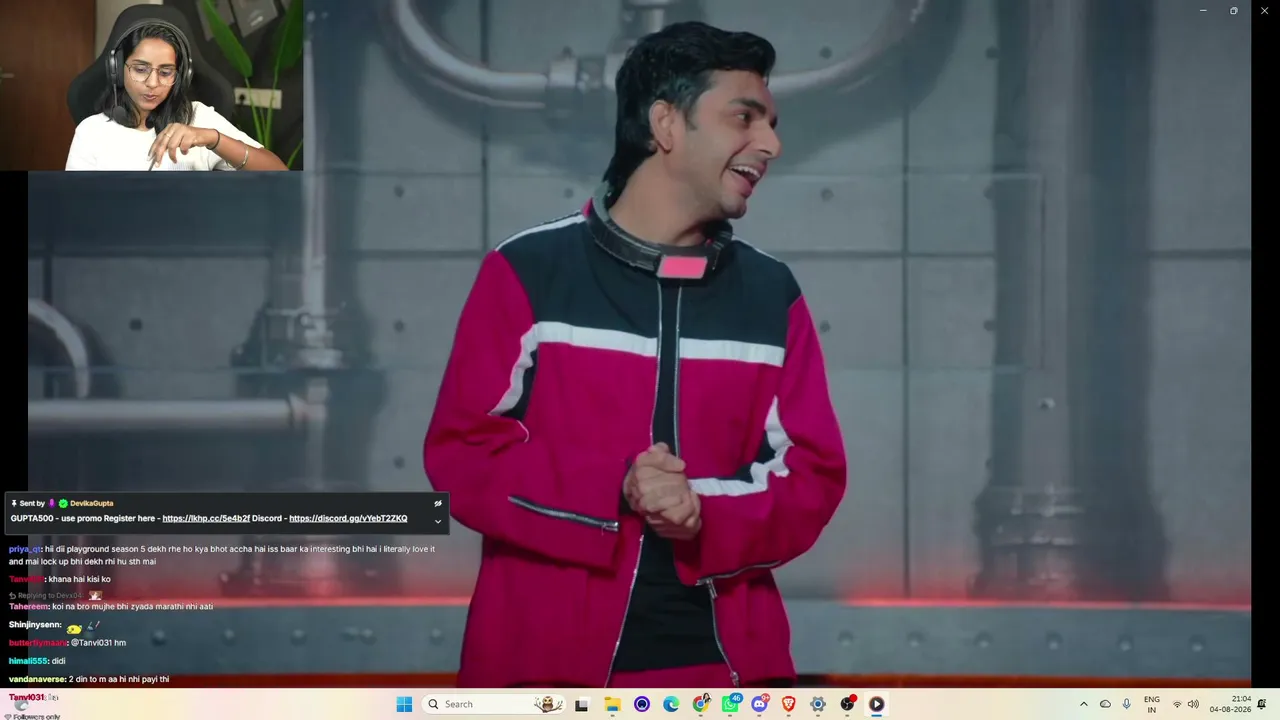This screenshot has height=720, width=1280.
Task: Open the Wi-Fi network tray icon
Action: (1177, 704)
